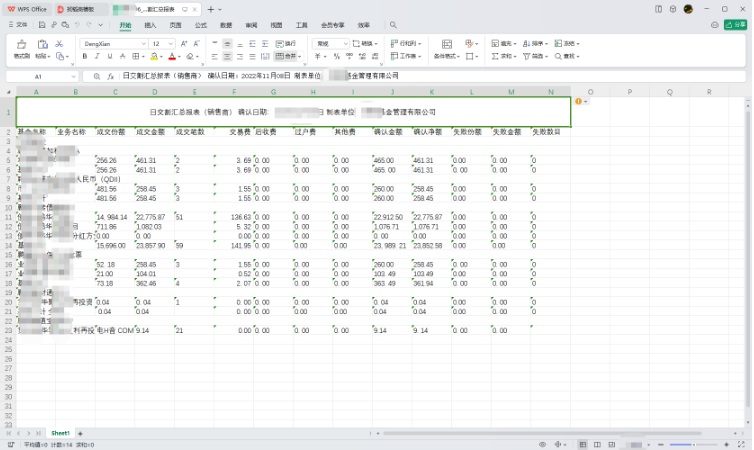Click the green Share (分享) button

pyautogui.click(x=736, y=25)
